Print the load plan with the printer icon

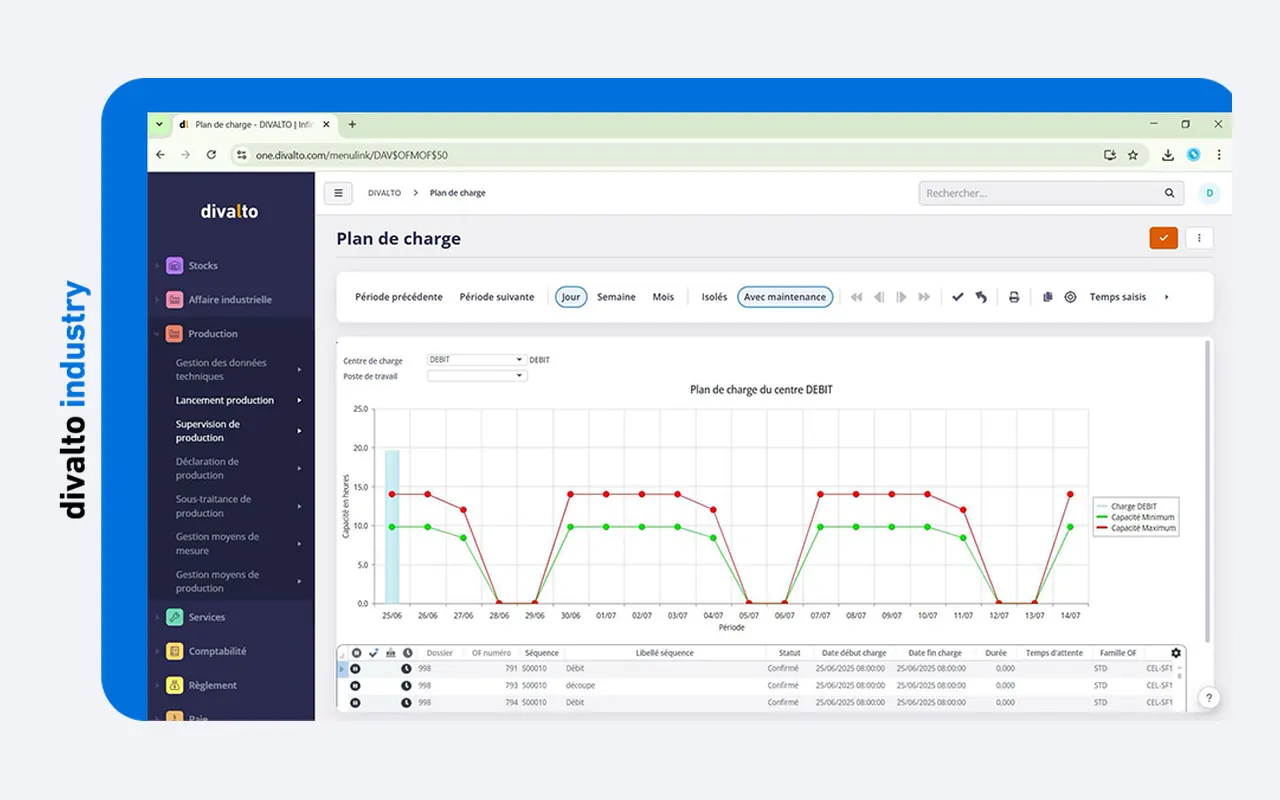(x=1013, y=297)
